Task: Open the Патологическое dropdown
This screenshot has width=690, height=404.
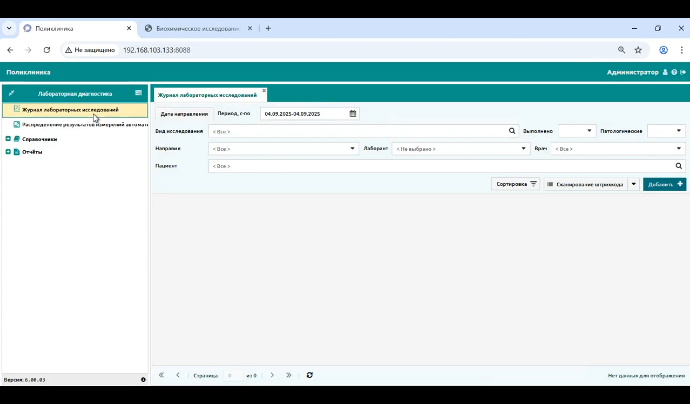Action: (666, 131)
